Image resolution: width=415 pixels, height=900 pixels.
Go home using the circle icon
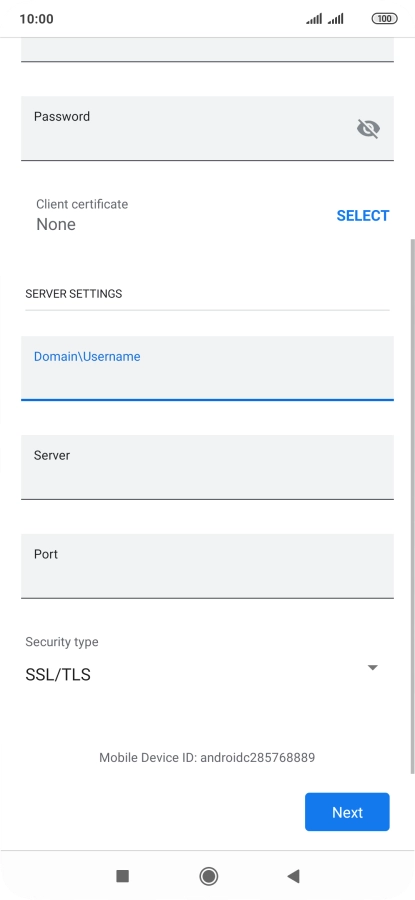point(208,876)
